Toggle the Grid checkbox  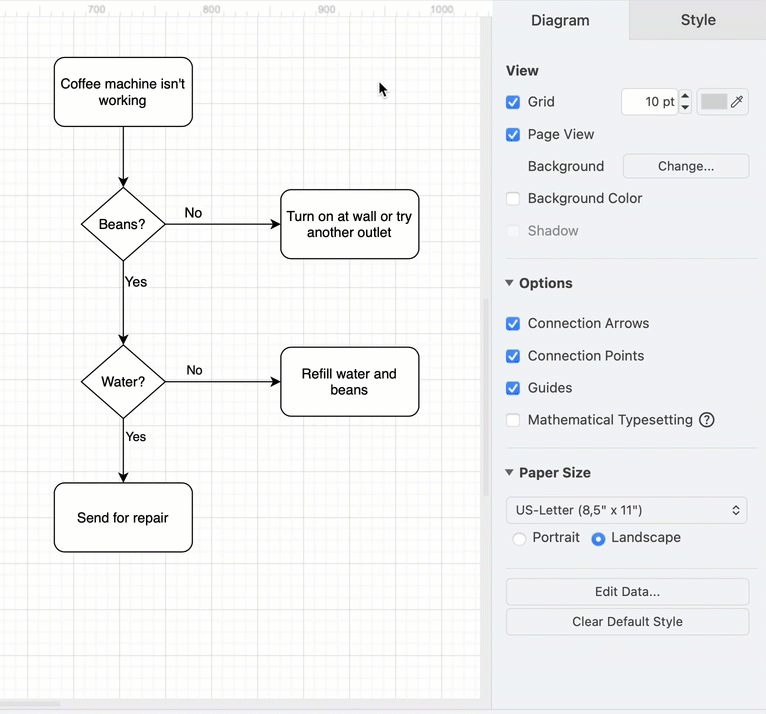pyautogui.click(x=513, y=102)
